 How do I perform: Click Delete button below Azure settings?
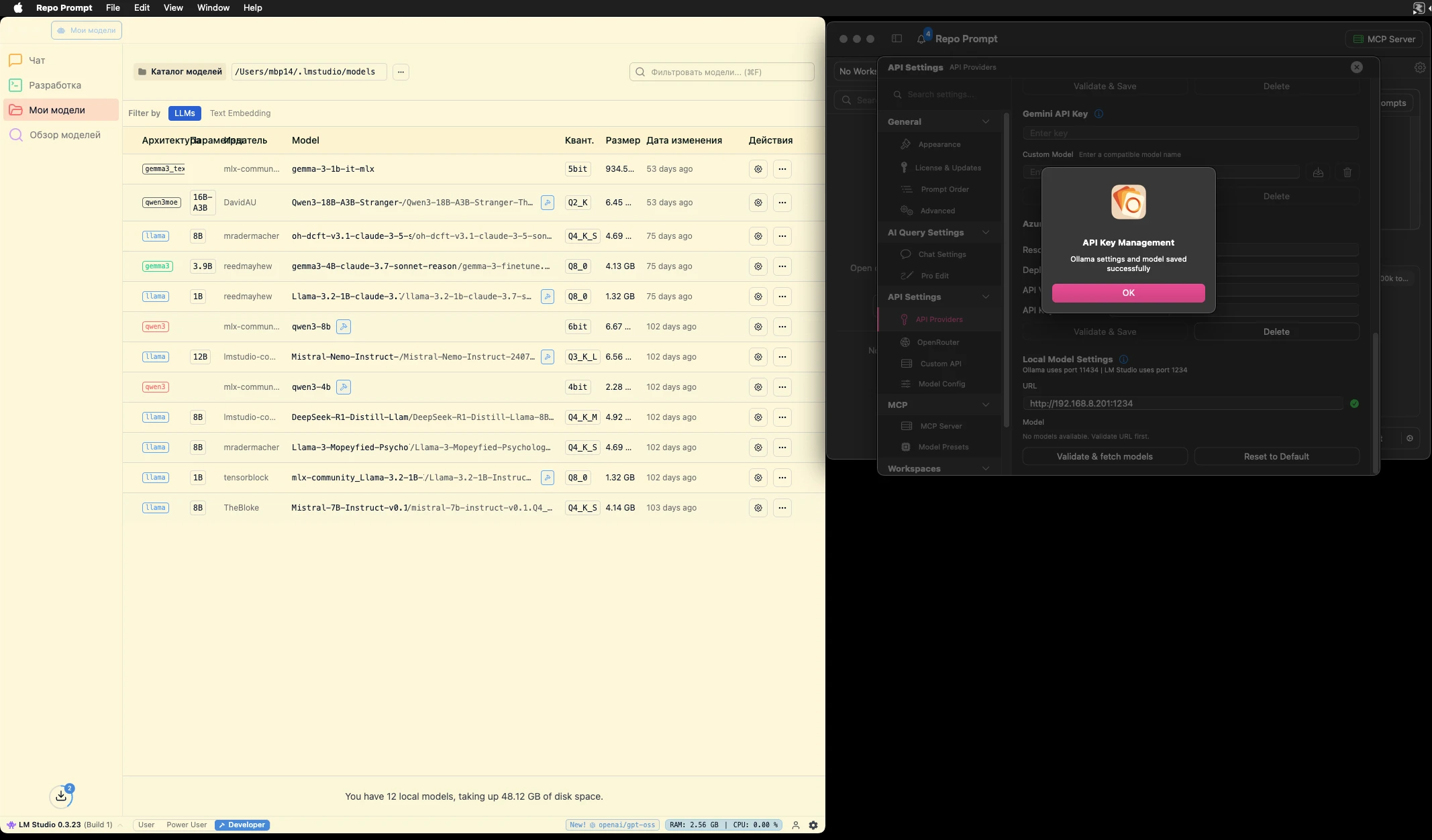coord(1276,332)
